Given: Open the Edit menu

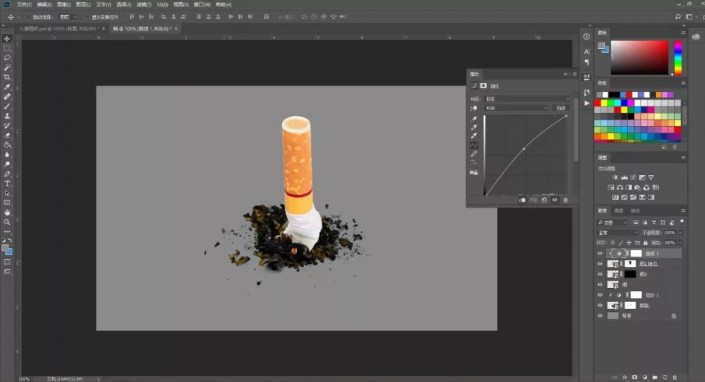Looking at the screenshot, I should tap(44, 4).
